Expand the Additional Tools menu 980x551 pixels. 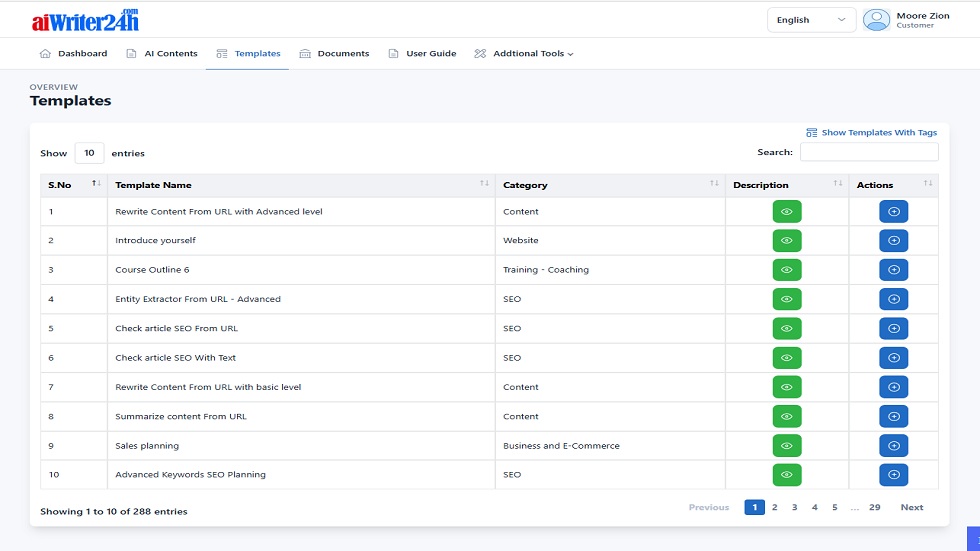click(x=523, y=54)
